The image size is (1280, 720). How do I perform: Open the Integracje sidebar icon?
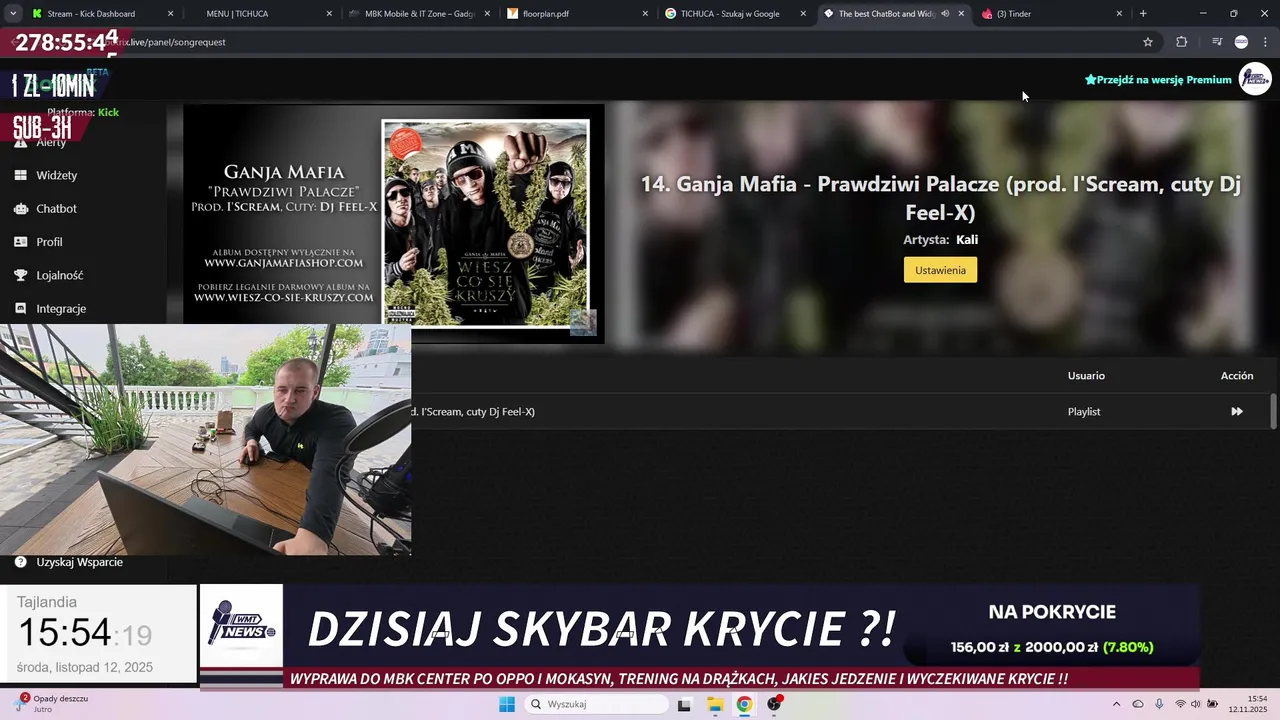coord(20,309)
